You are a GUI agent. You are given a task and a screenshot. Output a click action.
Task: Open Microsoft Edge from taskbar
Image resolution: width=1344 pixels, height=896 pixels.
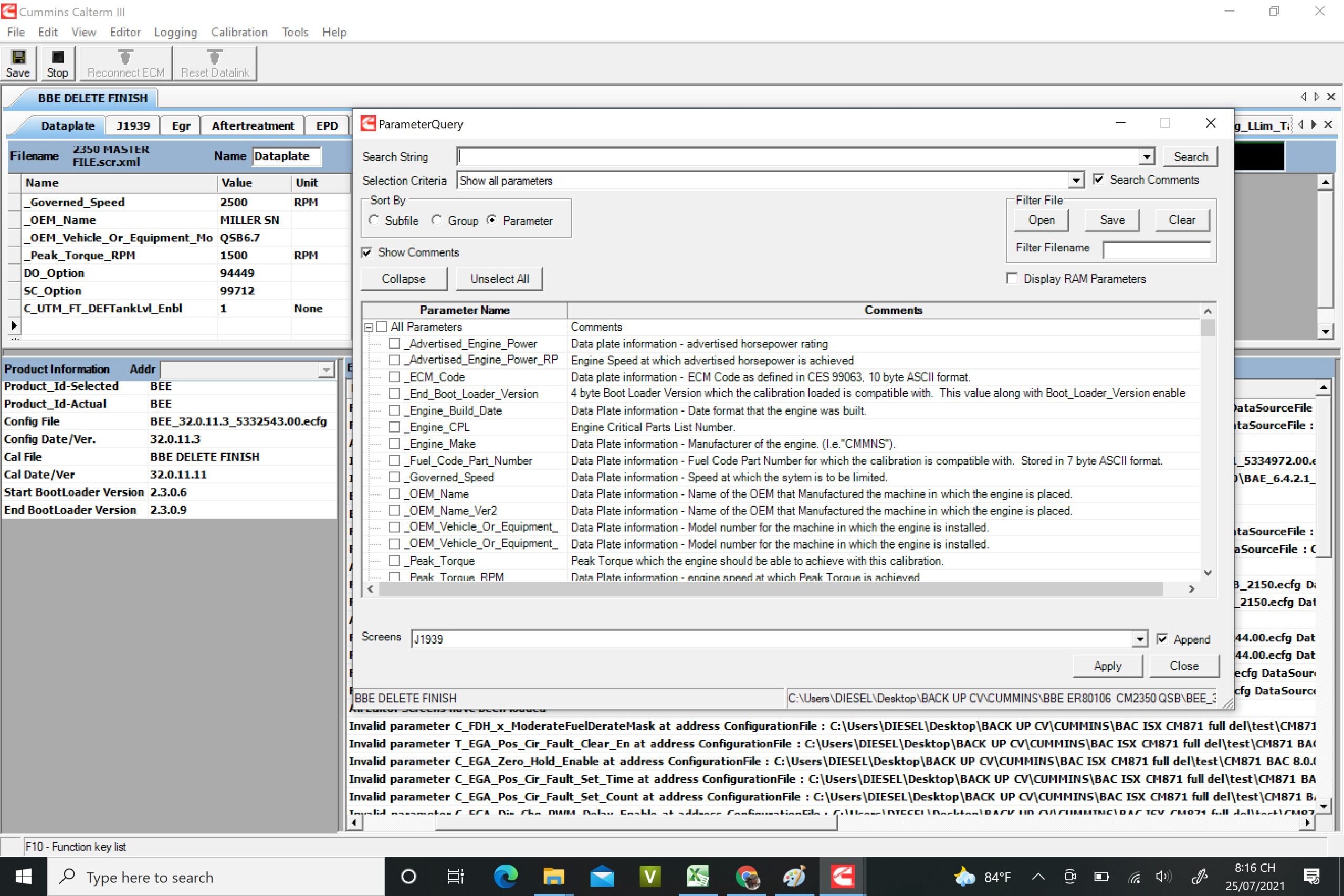(505, 876)
